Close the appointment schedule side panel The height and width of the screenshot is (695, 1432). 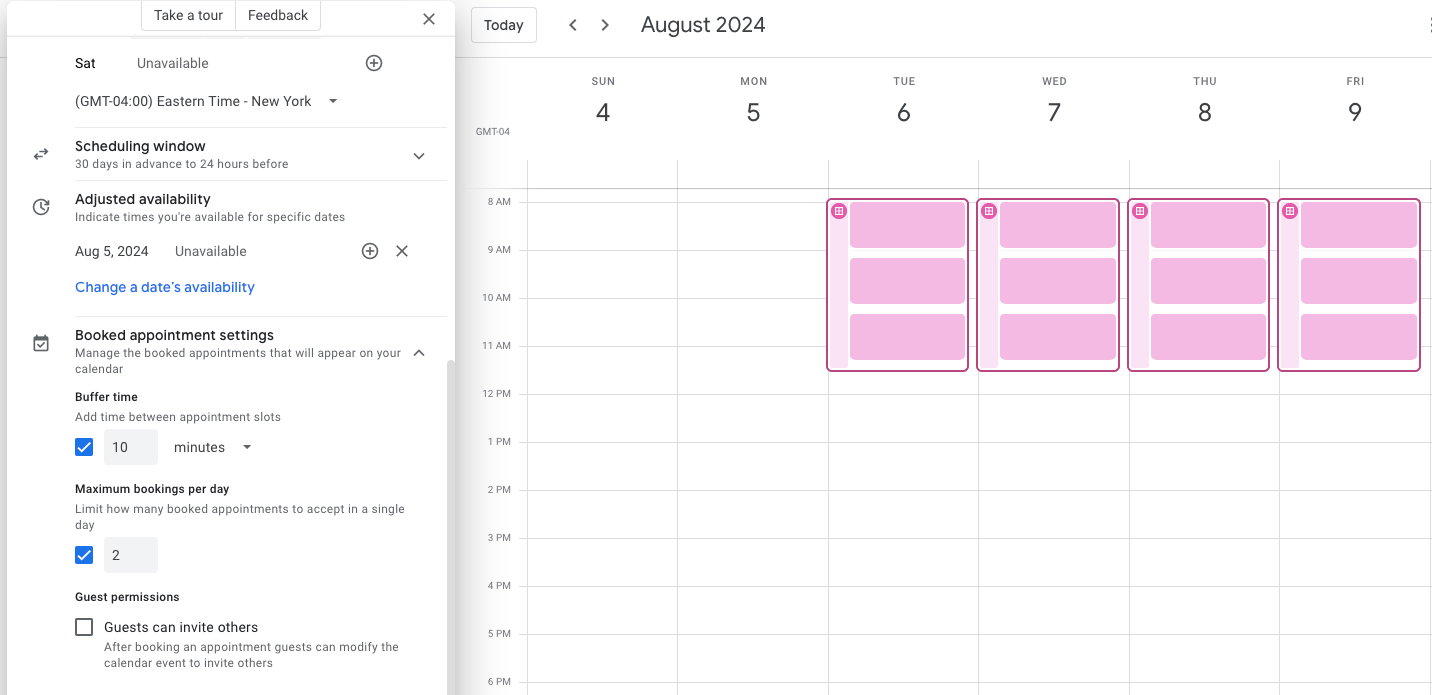tap(429, 18)
